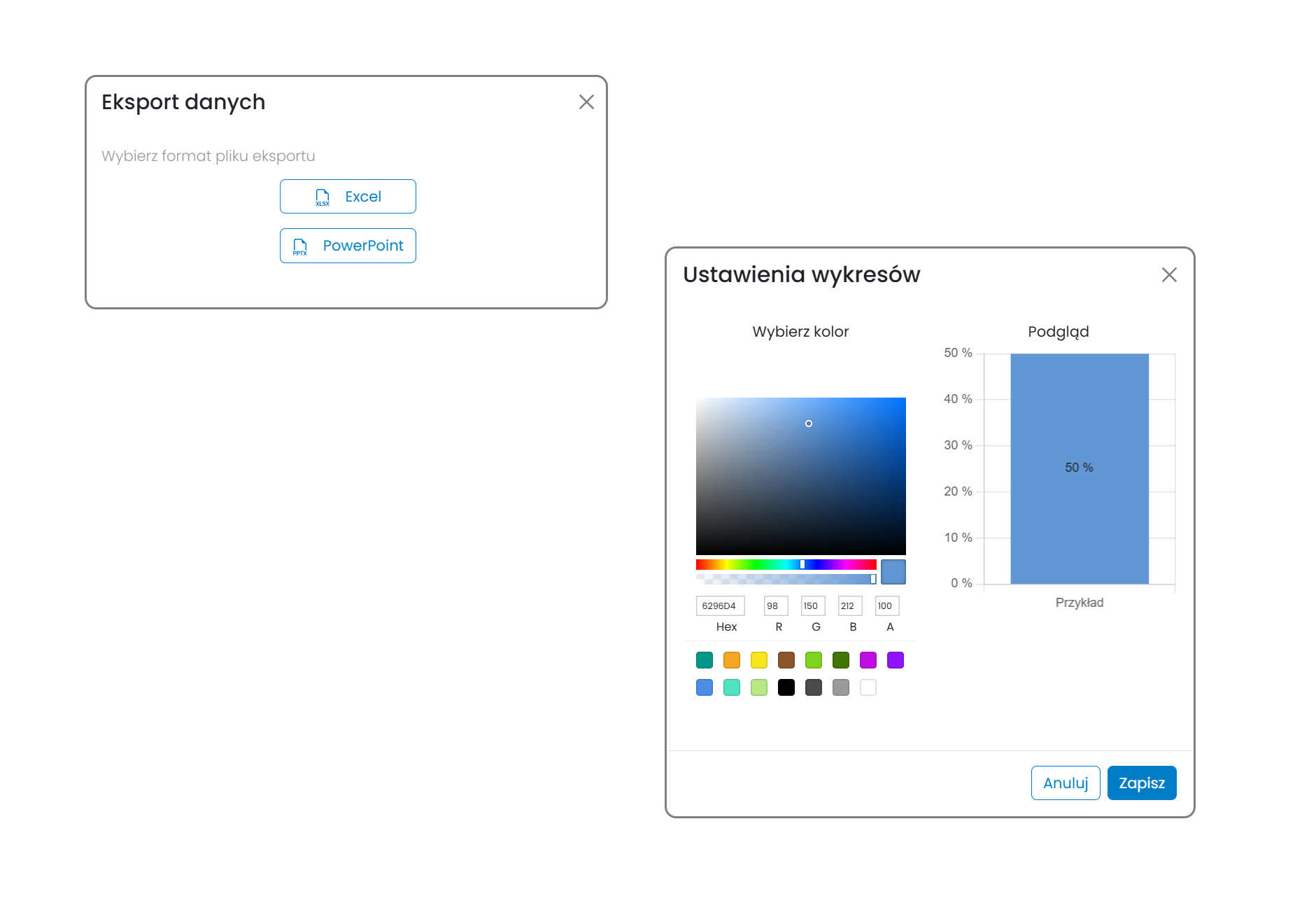Pick the orange color swatch
Screen dimensions: 1316x910
point(732,660)
